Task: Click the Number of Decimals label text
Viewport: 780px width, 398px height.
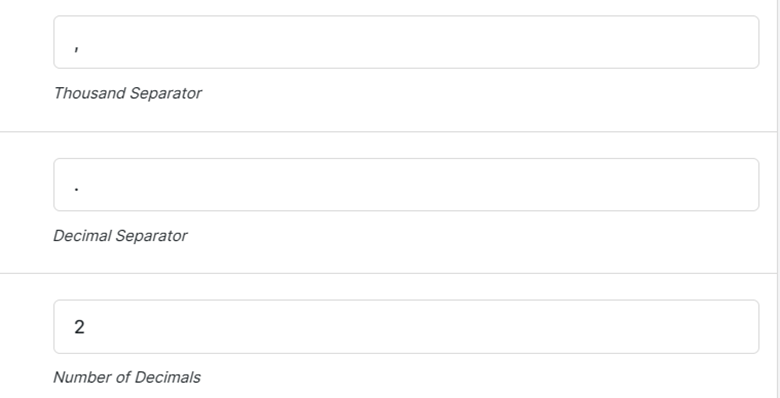Action: tap(127, 377)
